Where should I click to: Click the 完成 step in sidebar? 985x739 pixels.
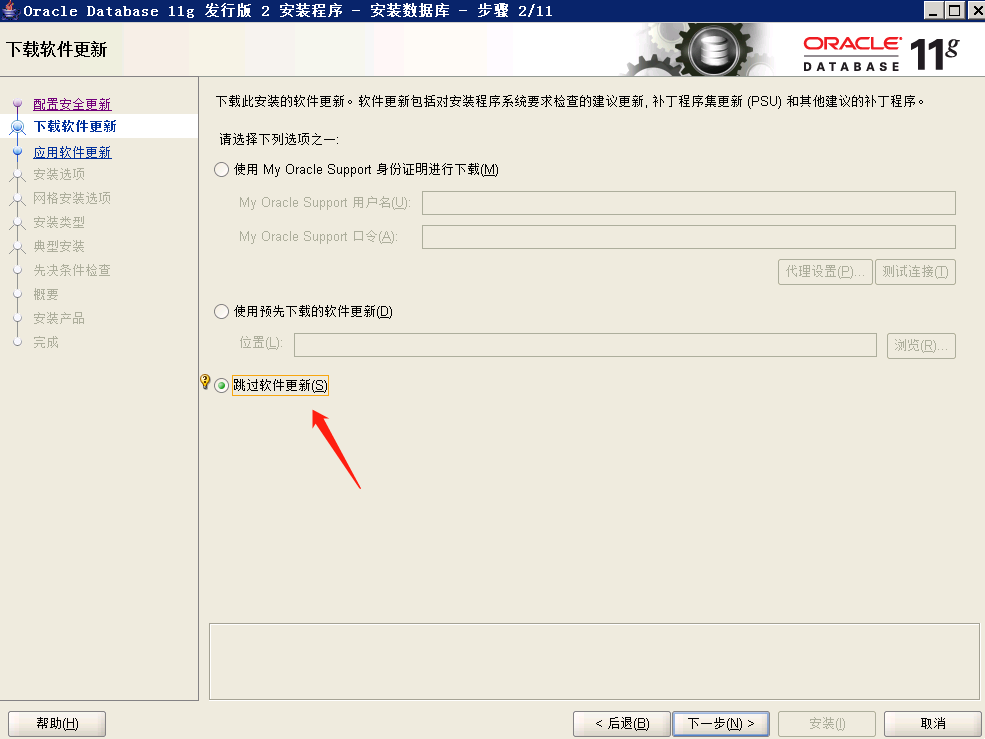click(46, 342)
